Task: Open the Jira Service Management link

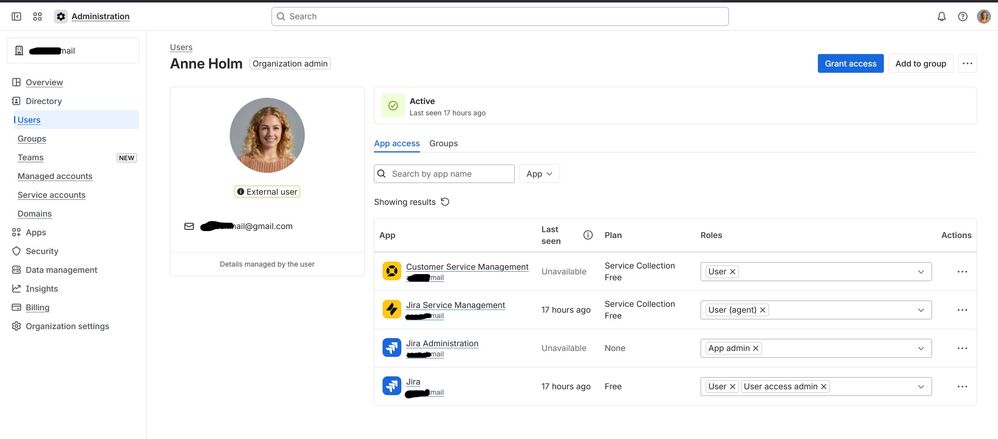Action: click(456, 305)
